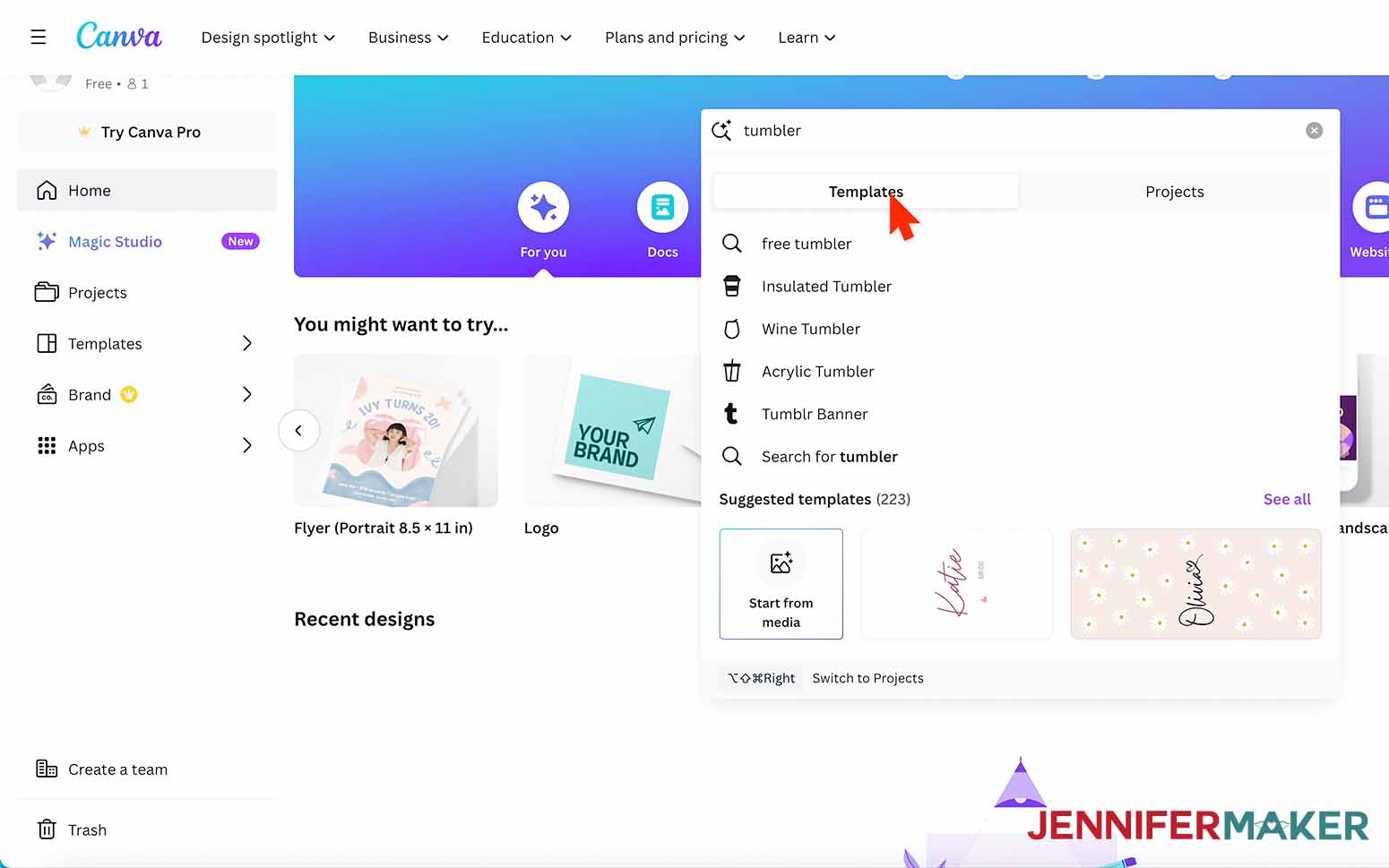
Task: Select the free tumbler suggestion
Action: (x=1021, y=244)
